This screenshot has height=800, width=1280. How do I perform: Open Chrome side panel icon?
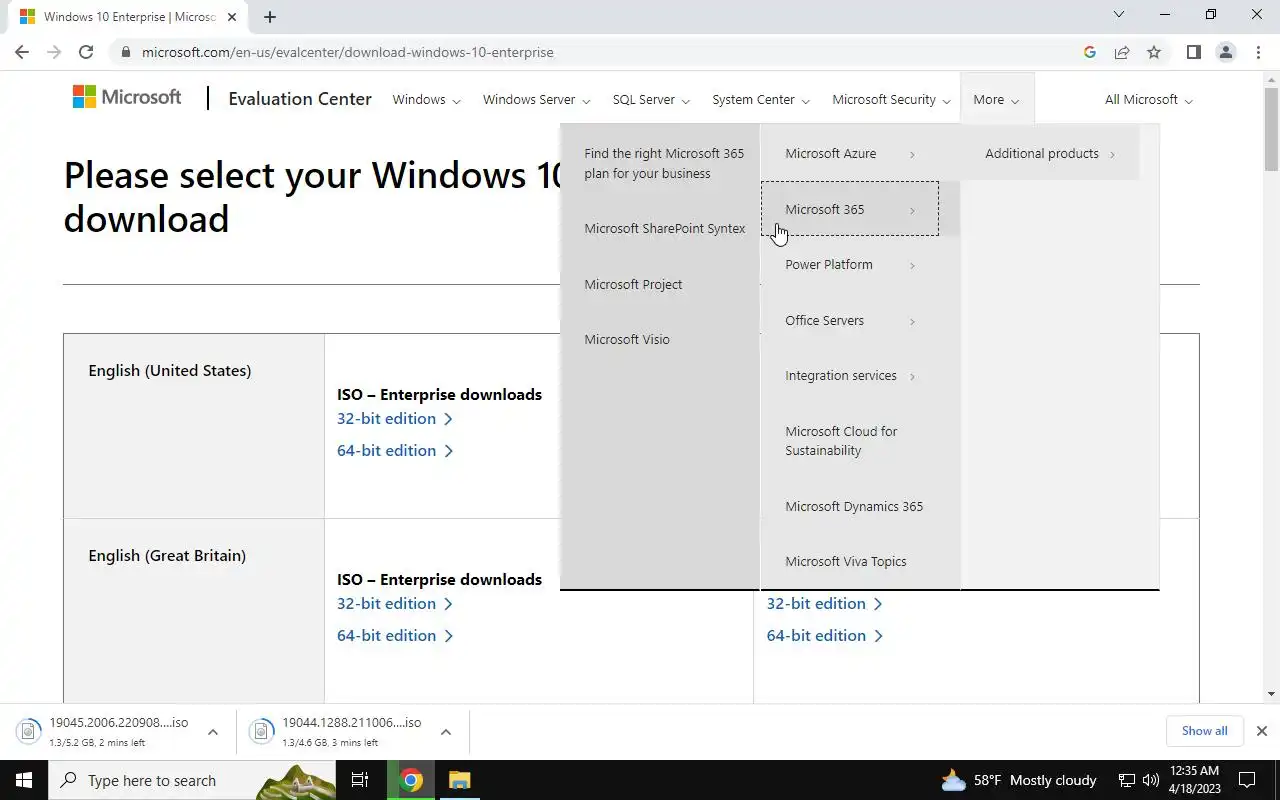pos(1194,52)
